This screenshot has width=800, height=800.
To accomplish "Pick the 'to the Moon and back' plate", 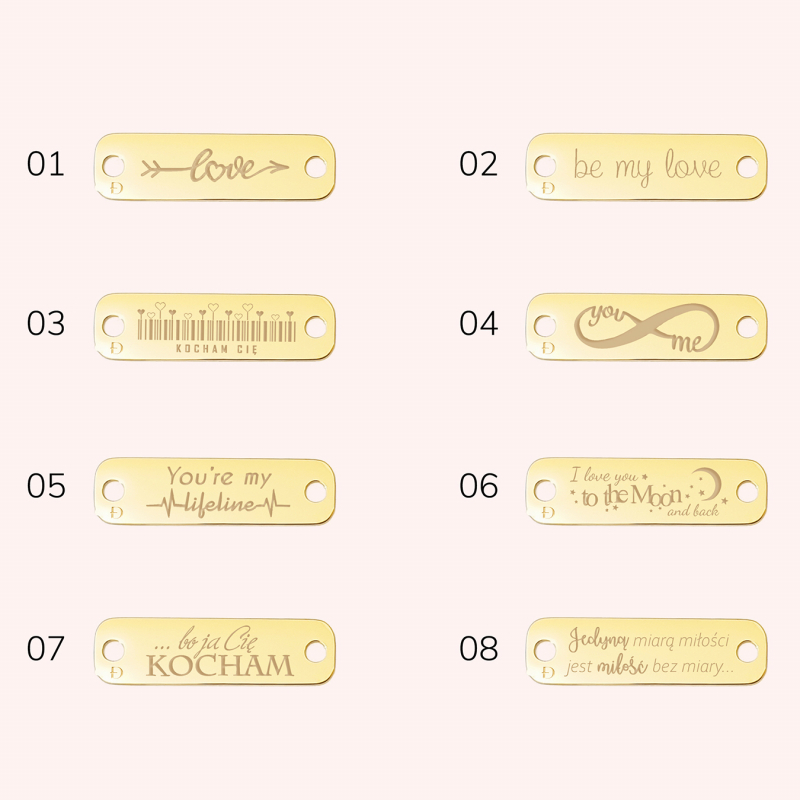I will [646, 491].
